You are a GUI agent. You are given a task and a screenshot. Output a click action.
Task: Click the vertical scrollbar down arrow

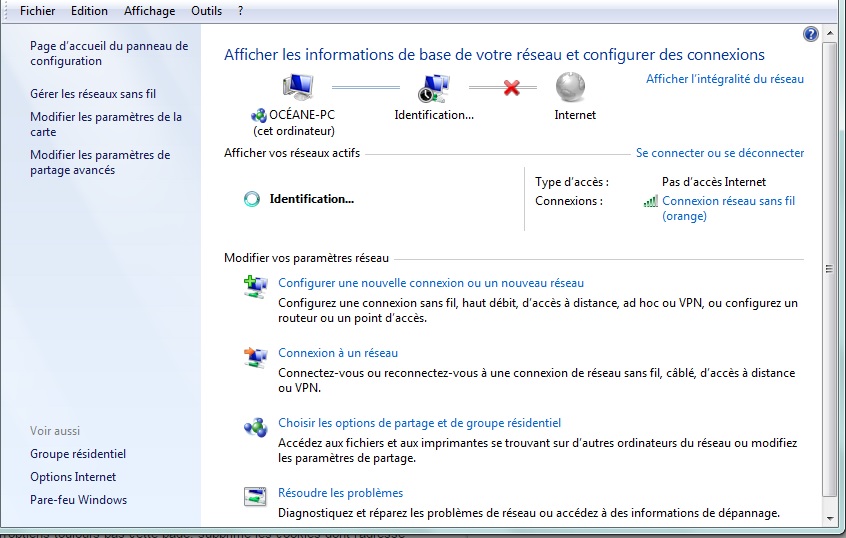(830, 519)
